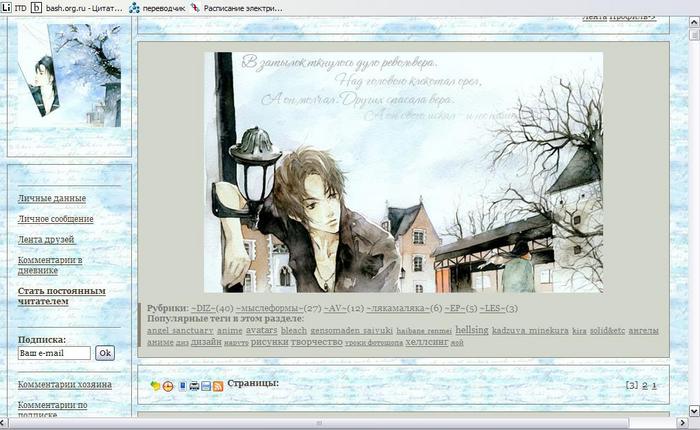Select the Cyrillic аниме tag
The height and width of the screenshot is (430, 700).
[160, 342]
